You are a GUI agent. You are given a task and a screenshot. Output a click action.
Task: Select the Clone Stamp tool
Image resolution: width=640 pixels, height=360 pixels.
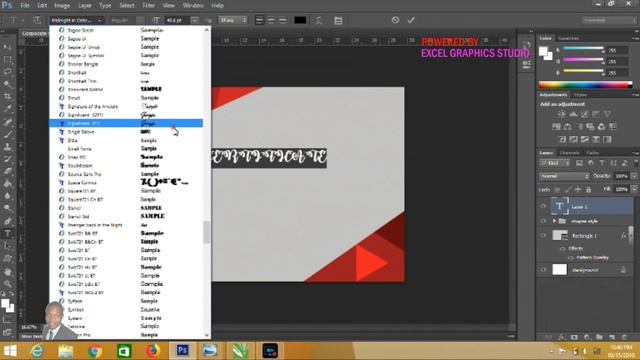point(7,146)
